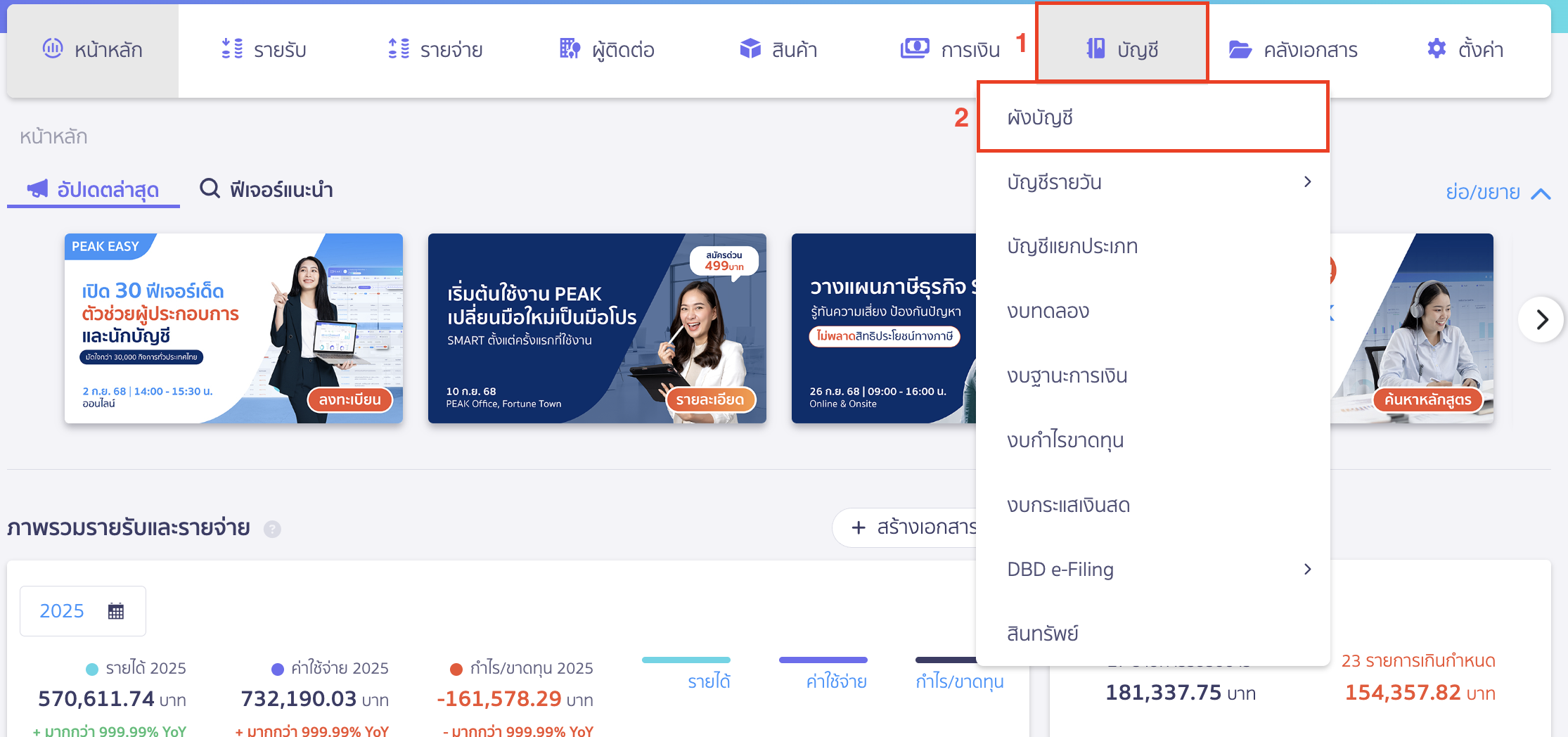Expand the บัญชีรายวัน submenu chevron

(x=1307, y=181)
